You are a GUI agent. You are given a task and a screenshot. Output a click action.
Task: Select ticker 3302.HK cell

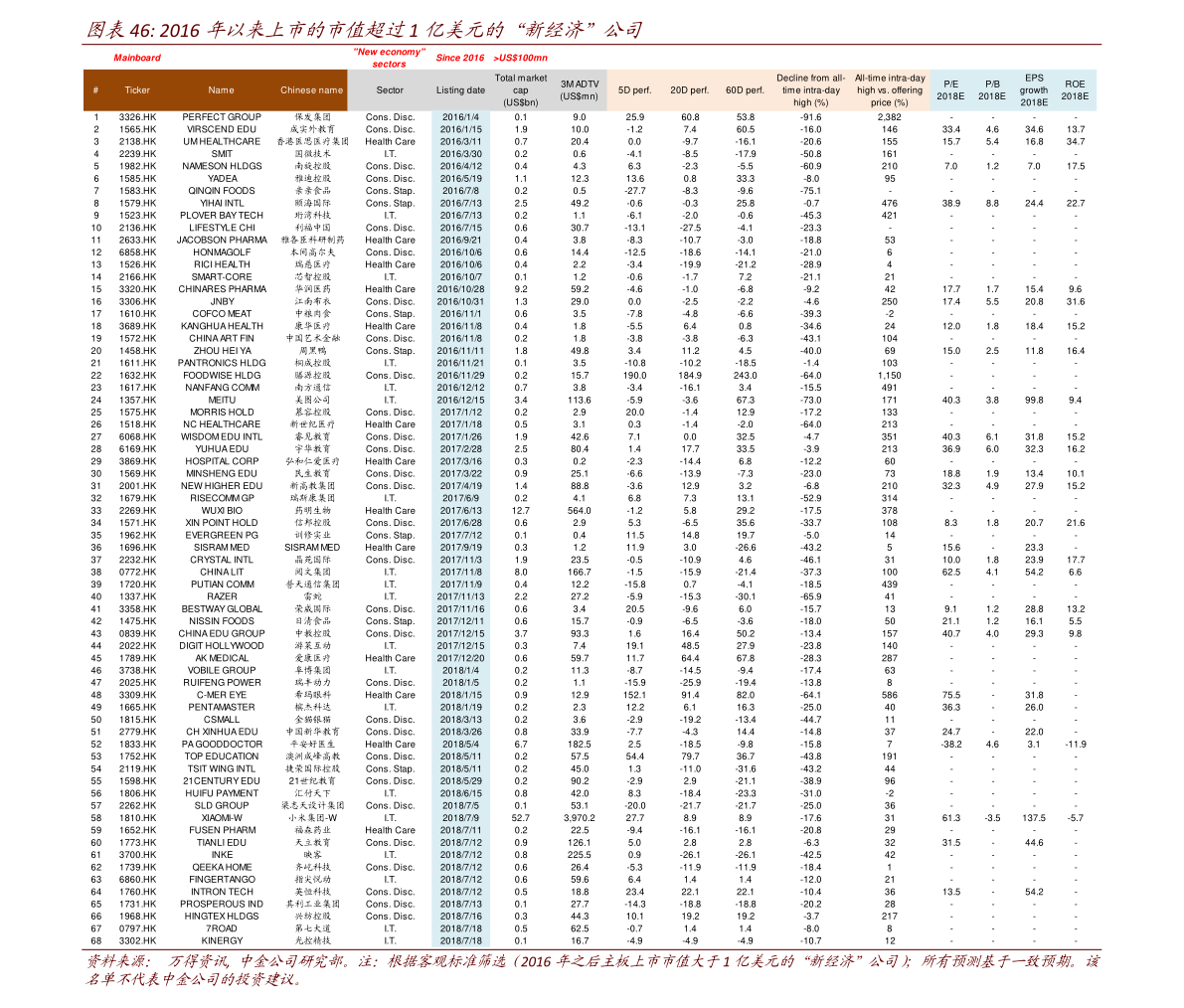tap(136, 940)
